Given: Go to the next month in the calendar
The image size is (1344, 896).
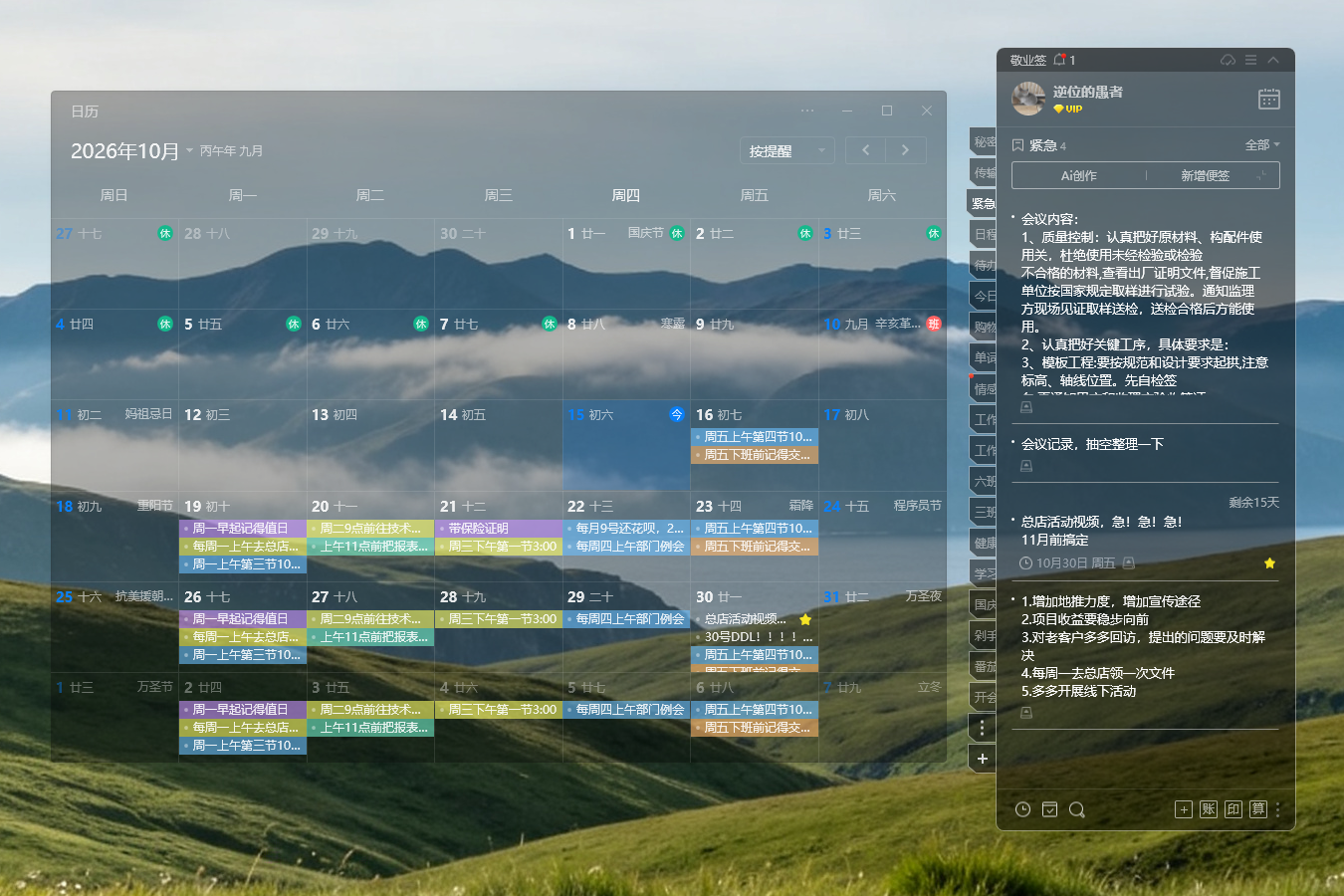Looking at the screenshot, I should pos(906,150).
